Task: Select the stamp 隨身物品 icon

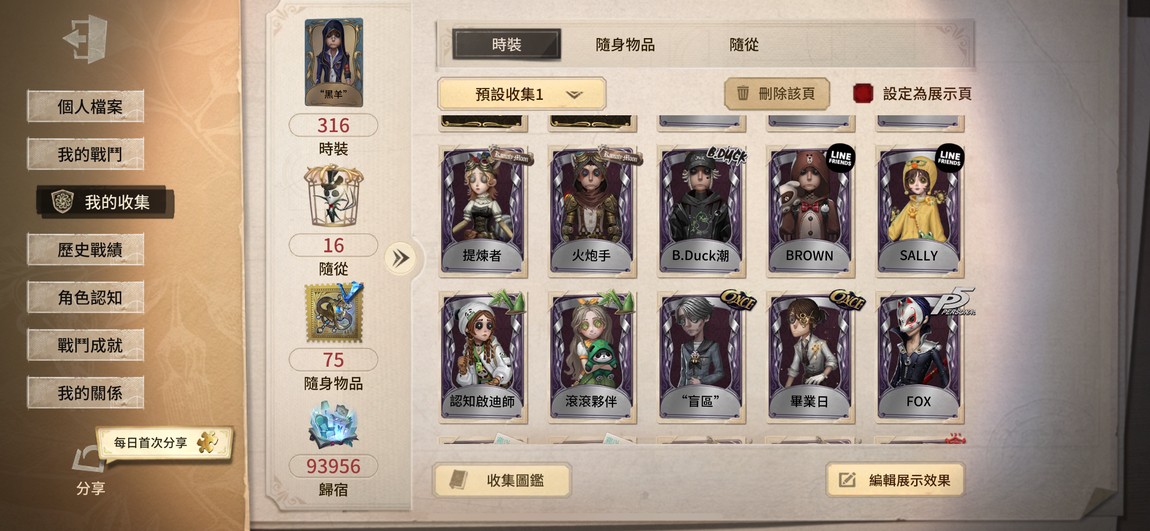Action: (334, 312)
